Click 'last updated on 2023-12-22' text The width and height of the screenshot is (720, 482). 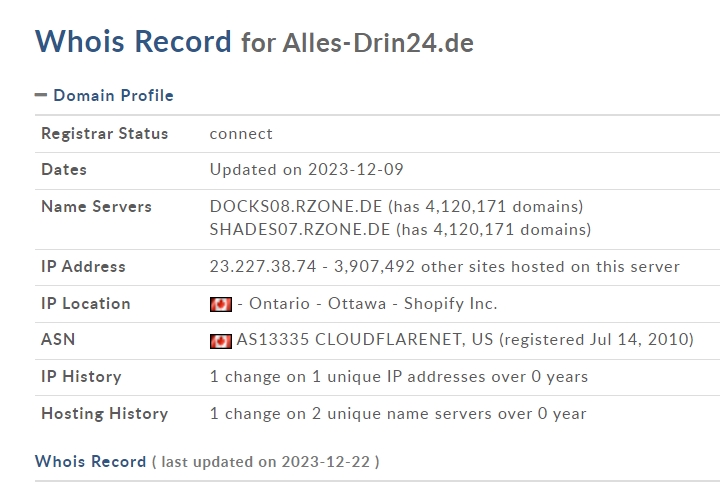tap(266, 462)
